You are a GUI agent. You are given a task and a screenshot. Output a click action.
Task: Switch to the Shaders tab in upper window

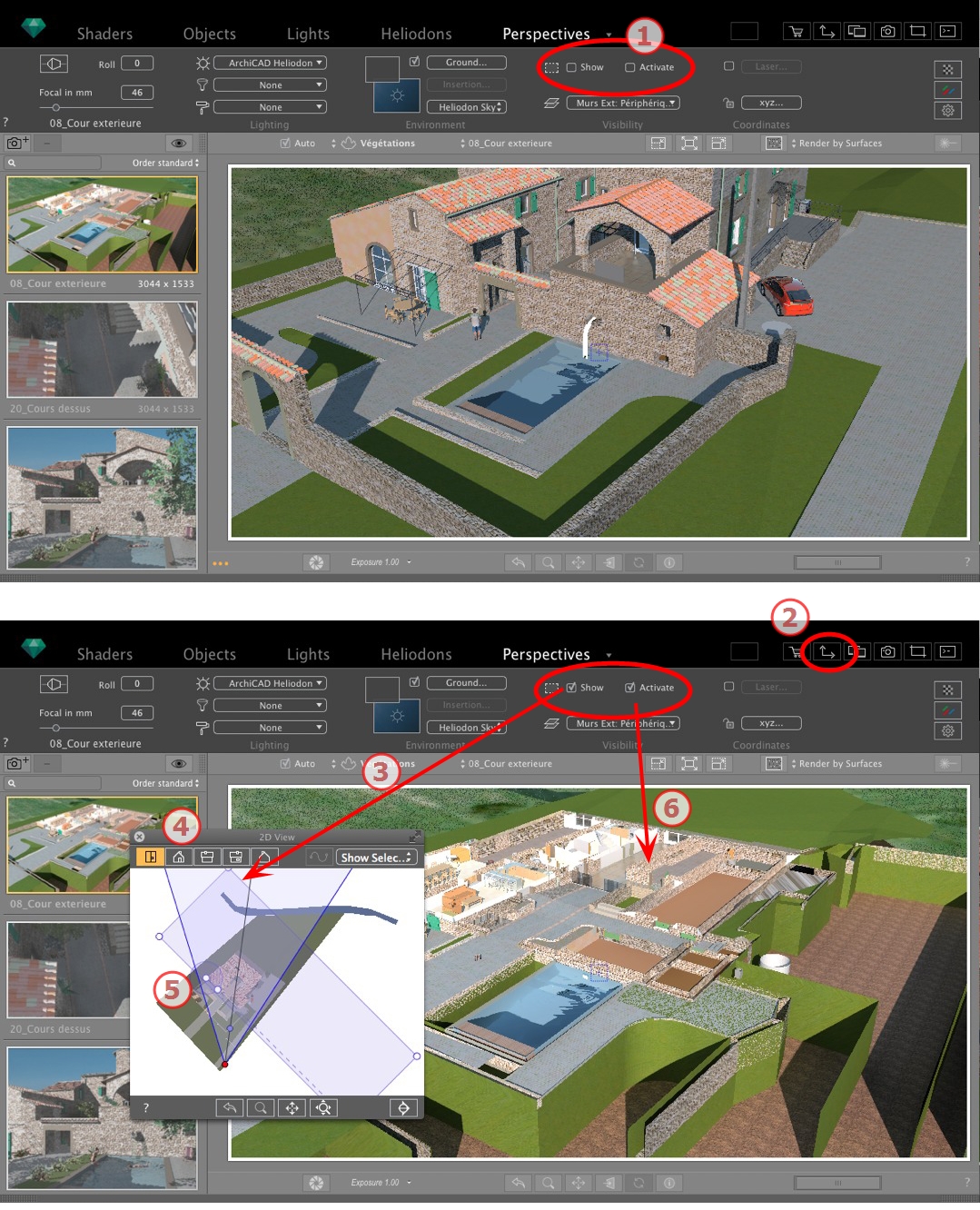[x=104, y=34]
